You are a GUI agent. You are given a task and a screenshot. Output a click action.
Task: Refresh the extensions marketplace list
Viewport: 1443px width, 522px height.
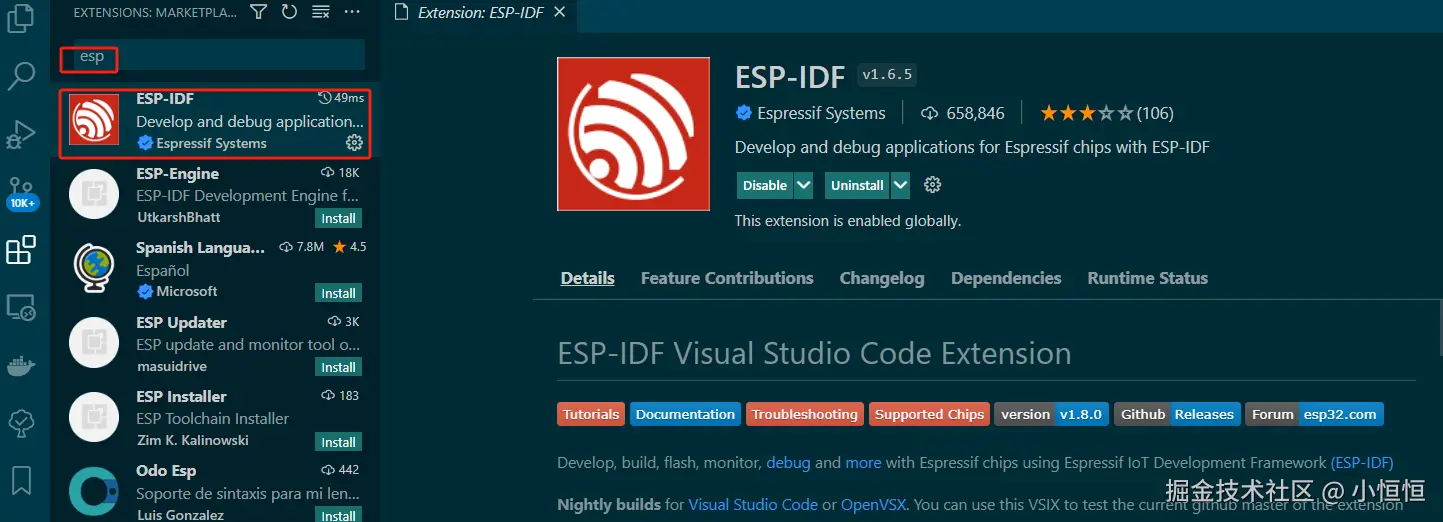[x=289, y=12]
